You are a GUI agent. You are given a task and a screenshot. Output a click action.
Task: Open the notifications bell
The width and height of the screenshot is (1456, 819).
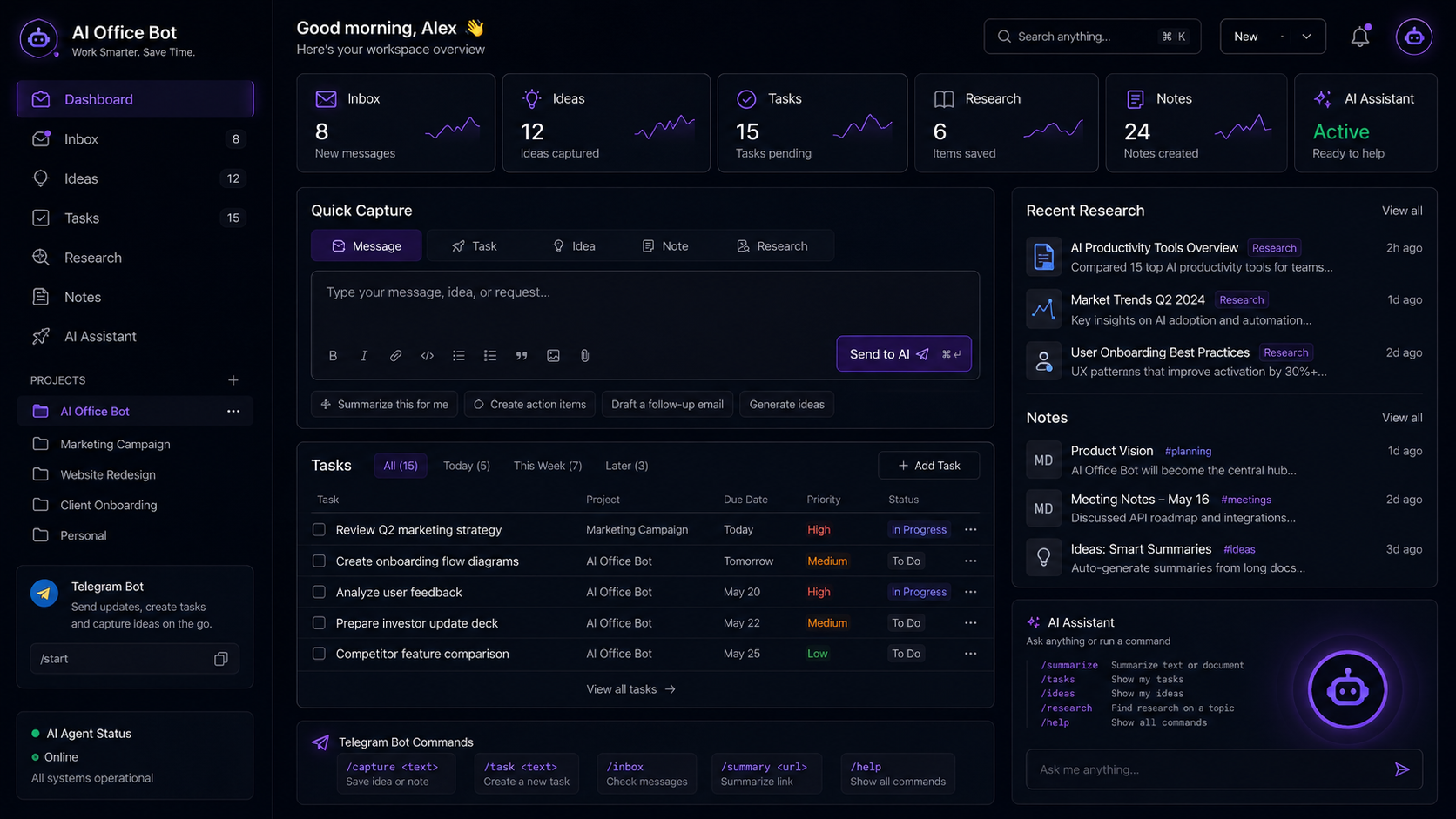[x=1360, y=37]
